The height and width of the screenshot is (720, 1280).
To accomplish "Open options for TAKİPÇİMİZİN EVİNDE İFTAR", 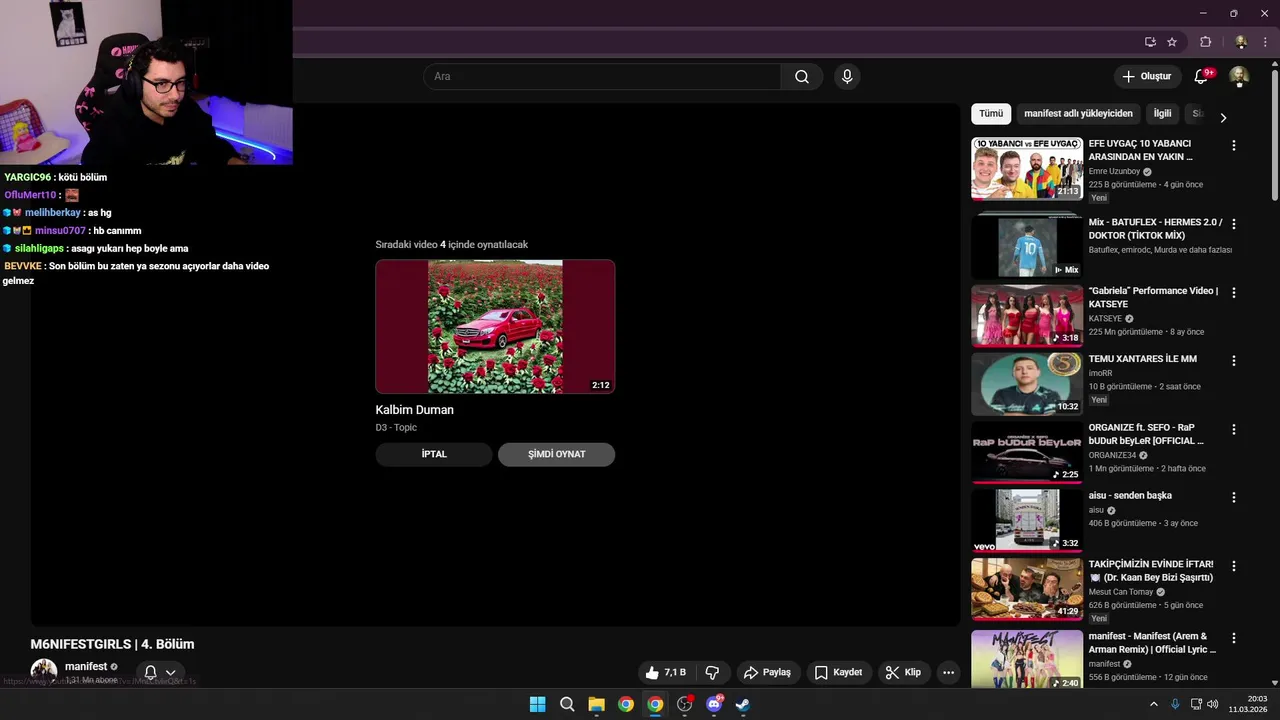I will (1233, 566).
